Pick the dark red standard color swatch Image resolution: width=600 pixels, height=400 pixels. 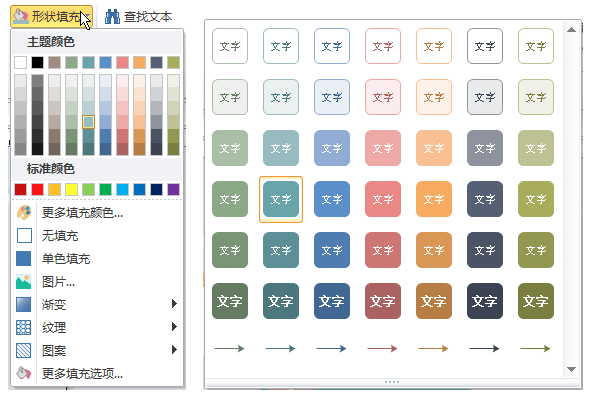[20, 189]
